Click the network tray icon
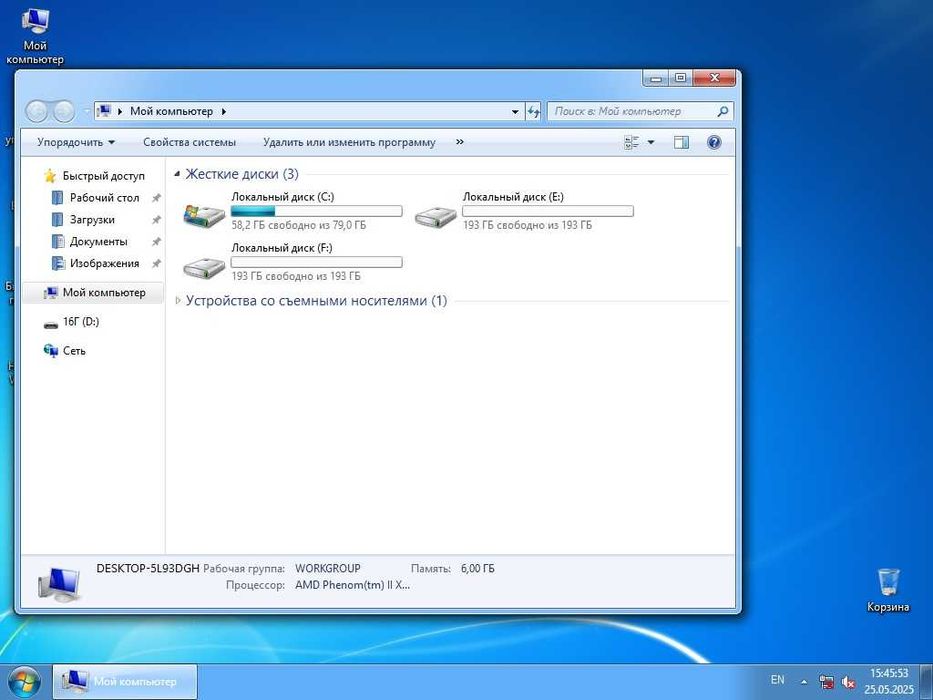Screen dimensions: 933x700 tap(826, 682)
